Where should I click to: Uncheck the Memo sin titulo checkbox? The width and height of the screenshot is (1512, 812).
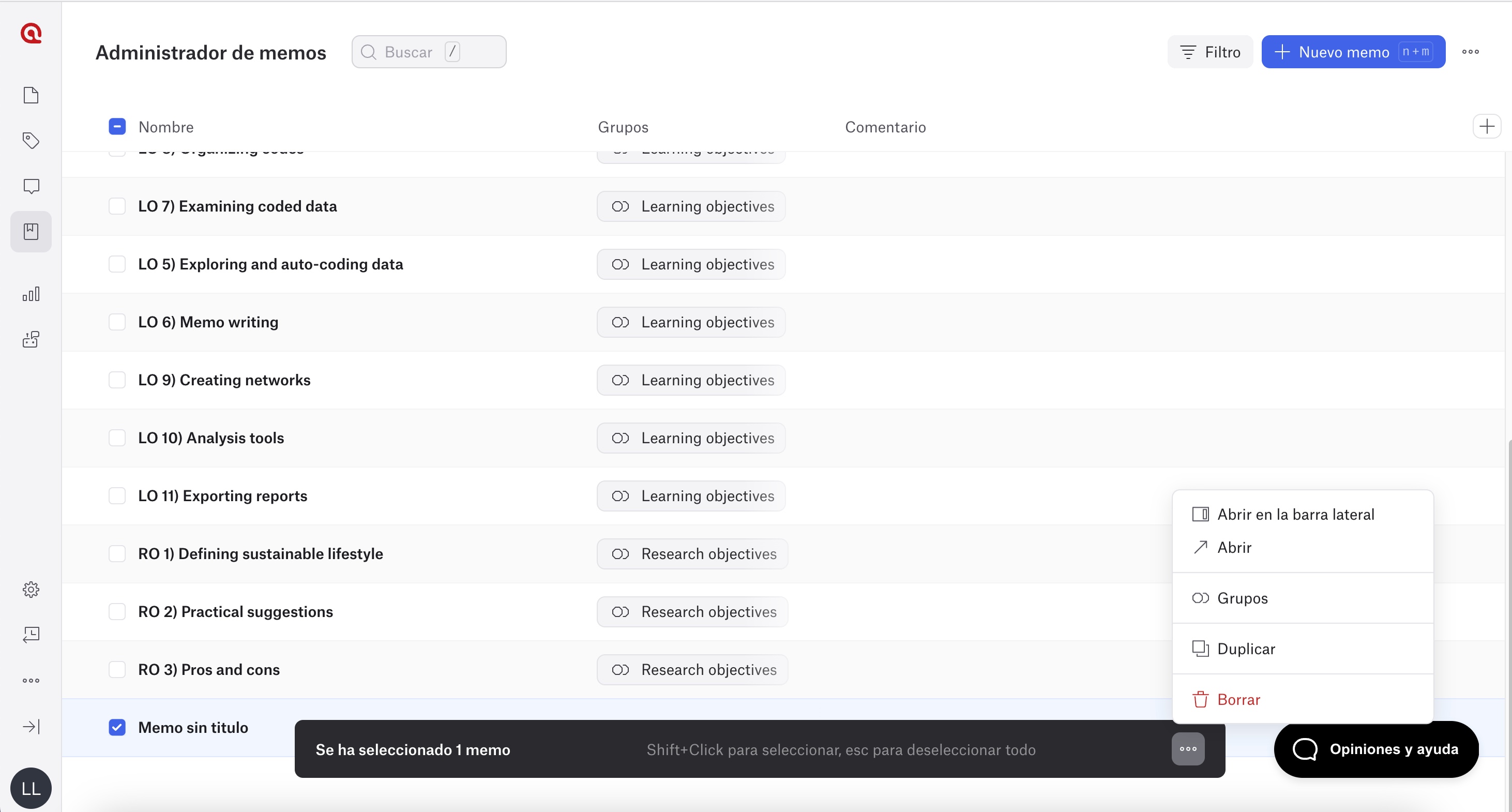pyautogui.click(x=117, y=728)
